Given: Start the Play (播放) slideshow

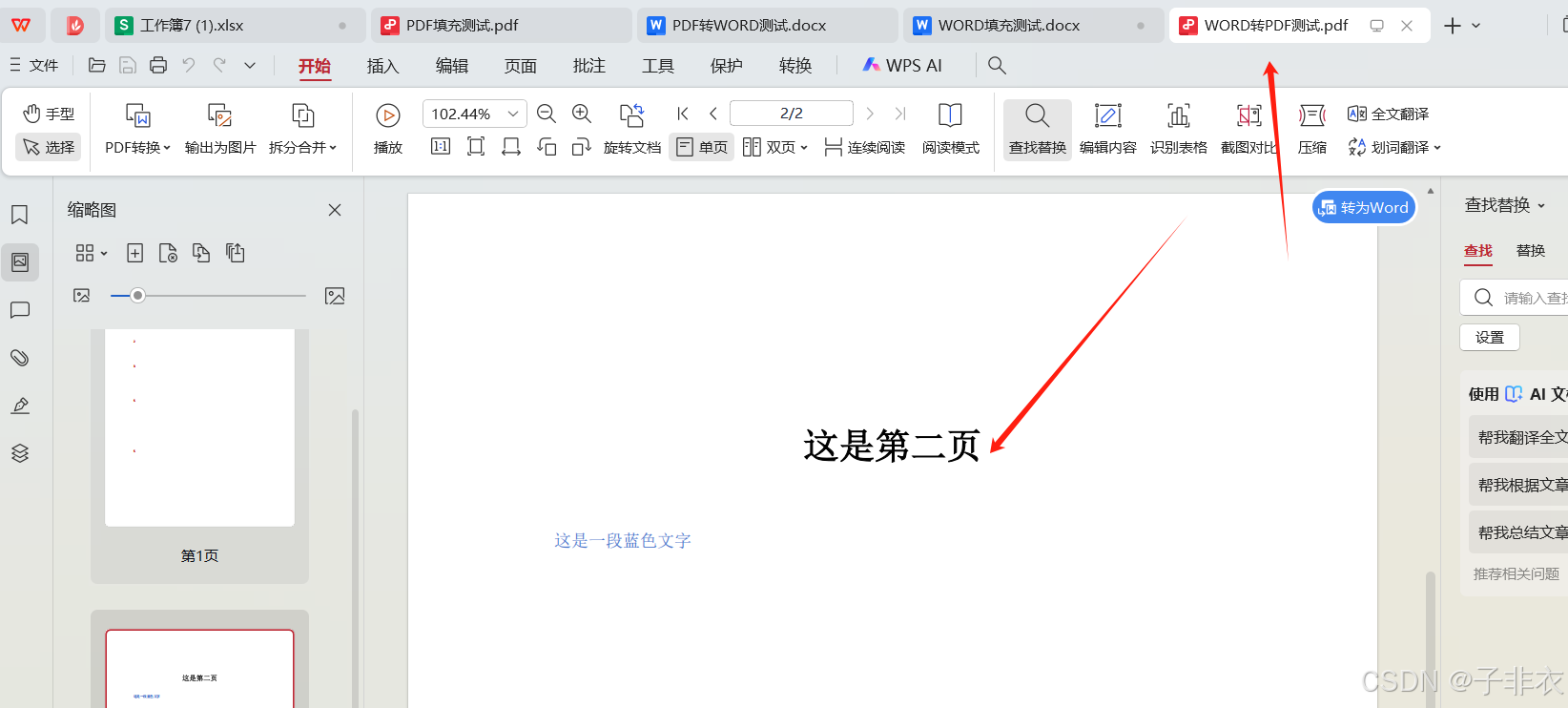Looking at the screenshot, I should 388,129.
